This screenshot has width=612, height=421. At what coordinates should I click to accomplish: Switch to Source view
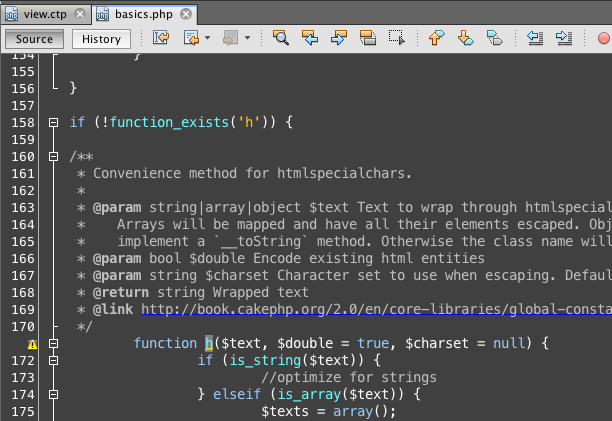[34, 39]
